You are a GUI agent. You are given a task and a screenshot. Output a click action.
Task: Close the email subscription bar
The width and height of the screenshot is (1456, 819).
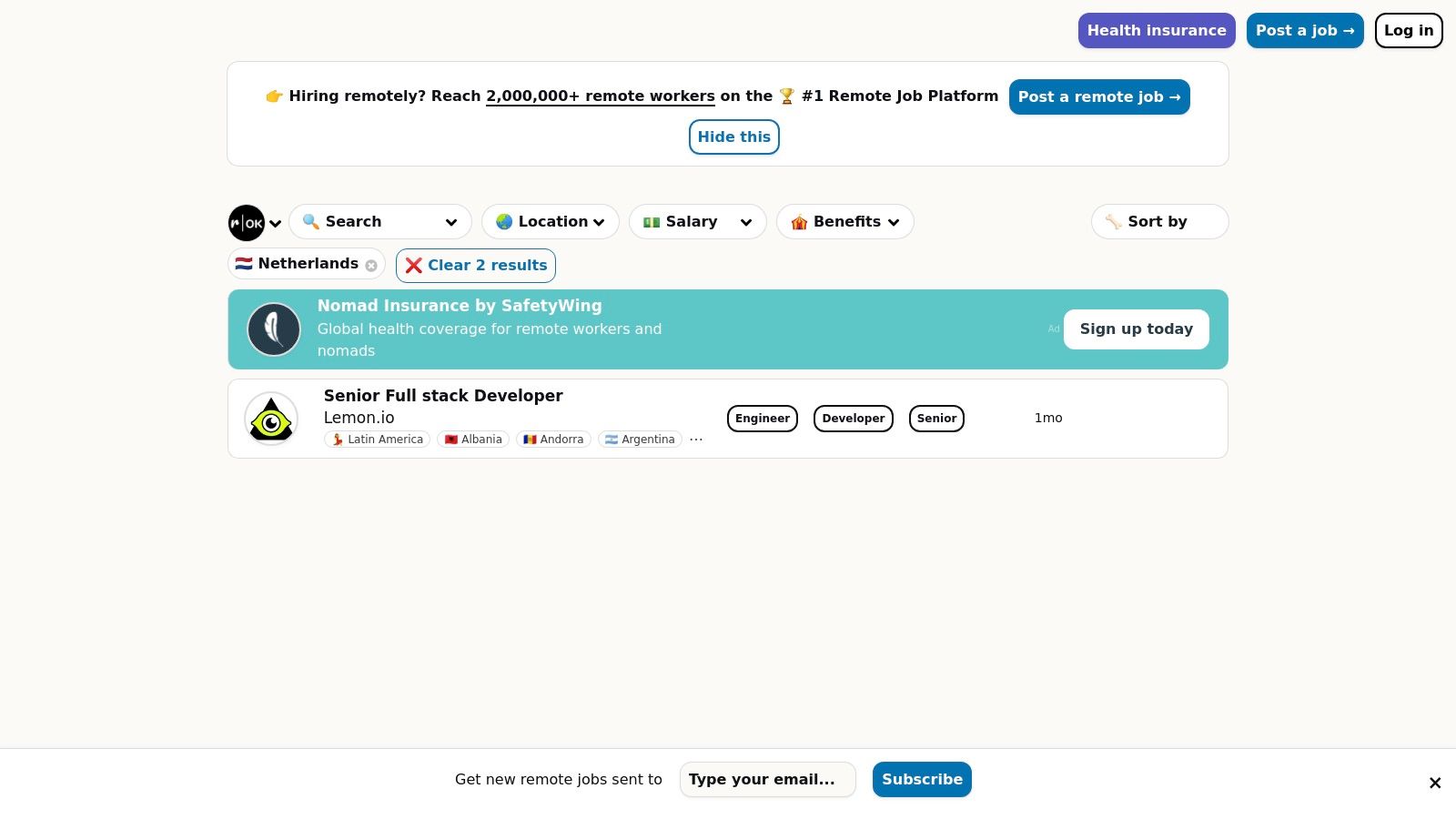[x=1434, y=783]
